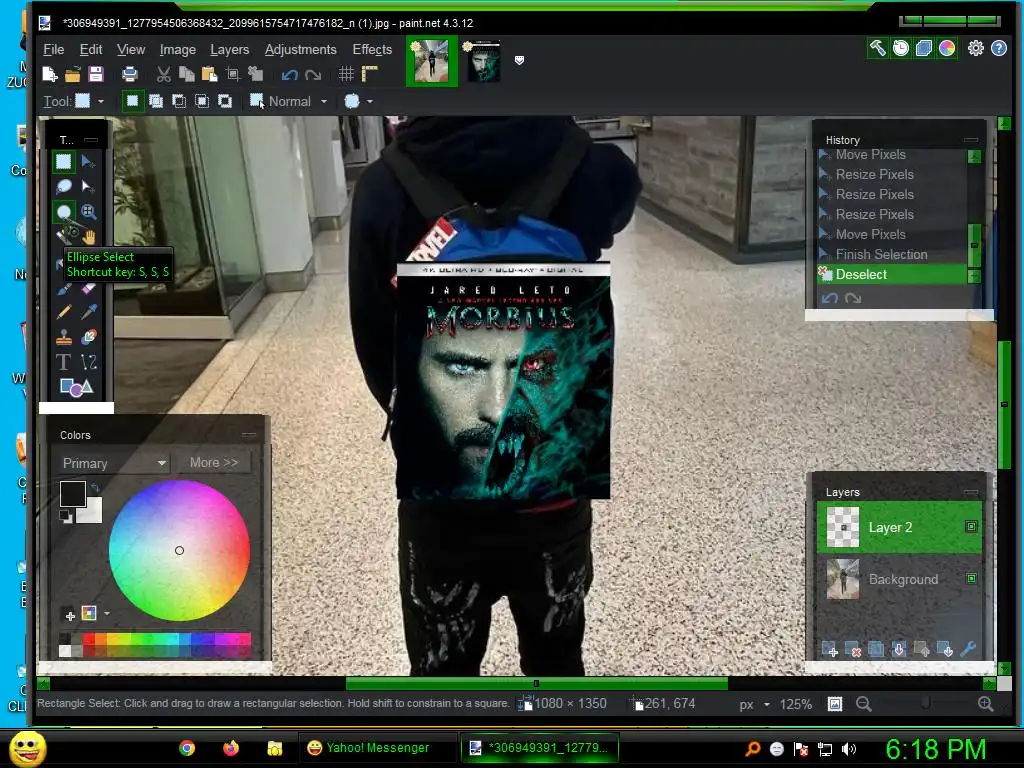Select the Clone Stamp tool
1024x768 pixels.
click(63, 337)
